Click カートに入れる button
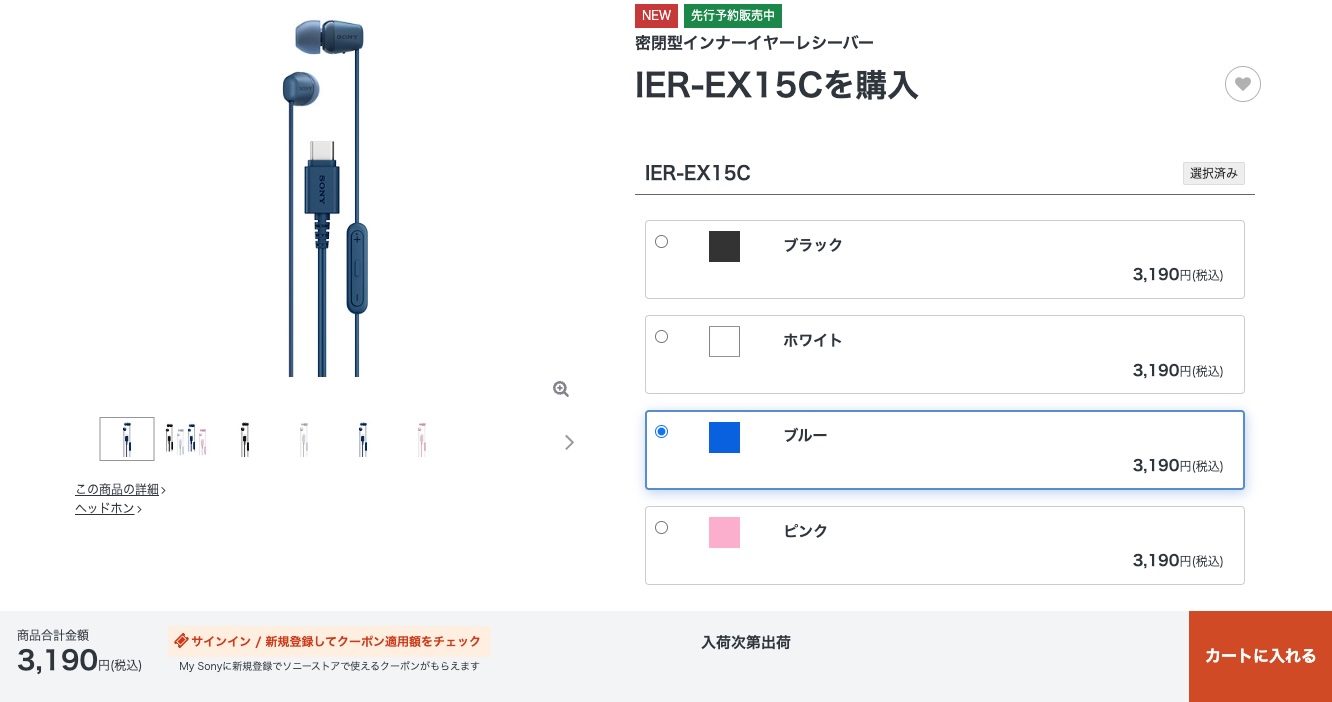Image resolution: width=1332 pixels, height=702 pixels. [x=1260, y=656]
